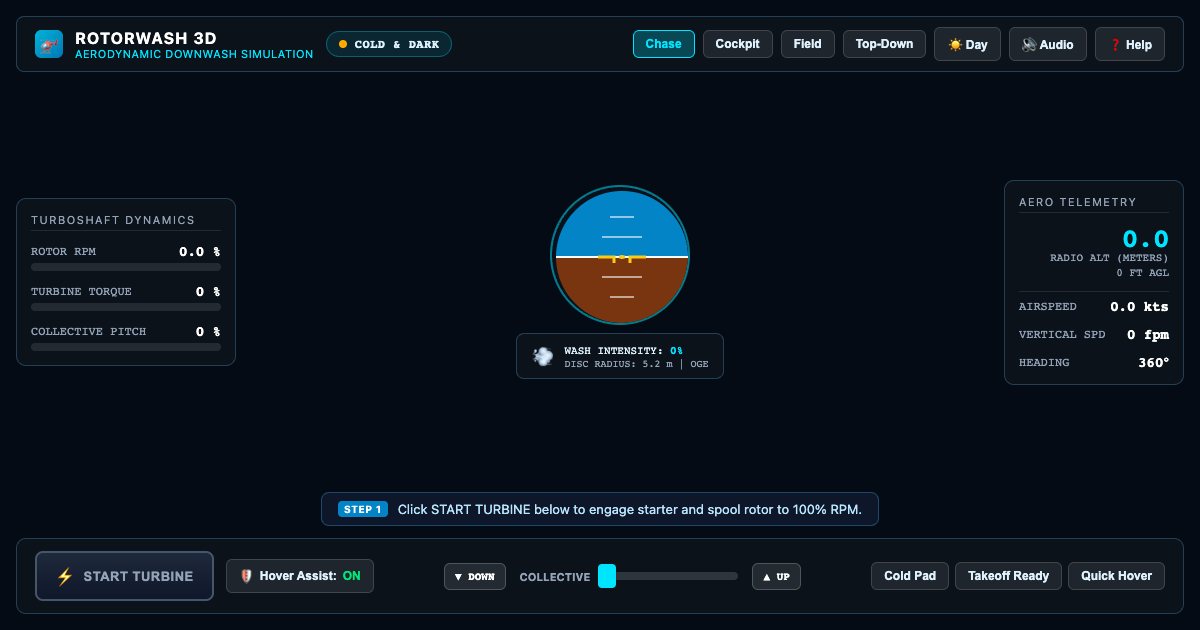This screenshot has width=1200, height=630.
Task: Click the Rotor RPM progress bar
Action: (126, 267)
